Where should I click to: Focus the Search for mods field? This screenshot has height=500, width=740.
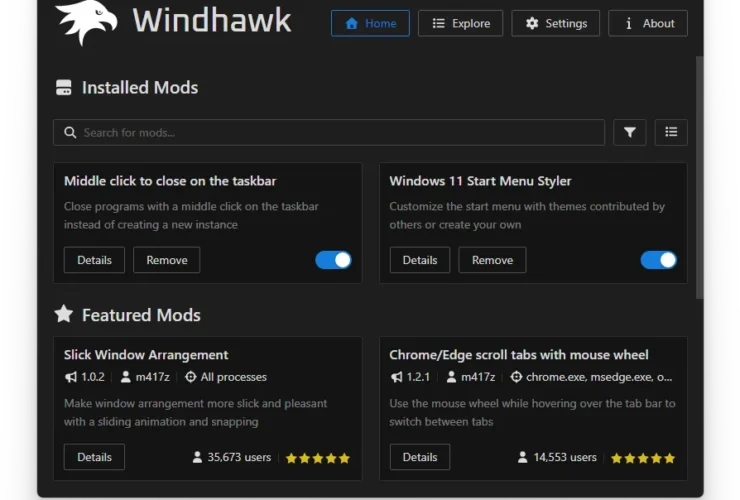click(x=329, y=132)
